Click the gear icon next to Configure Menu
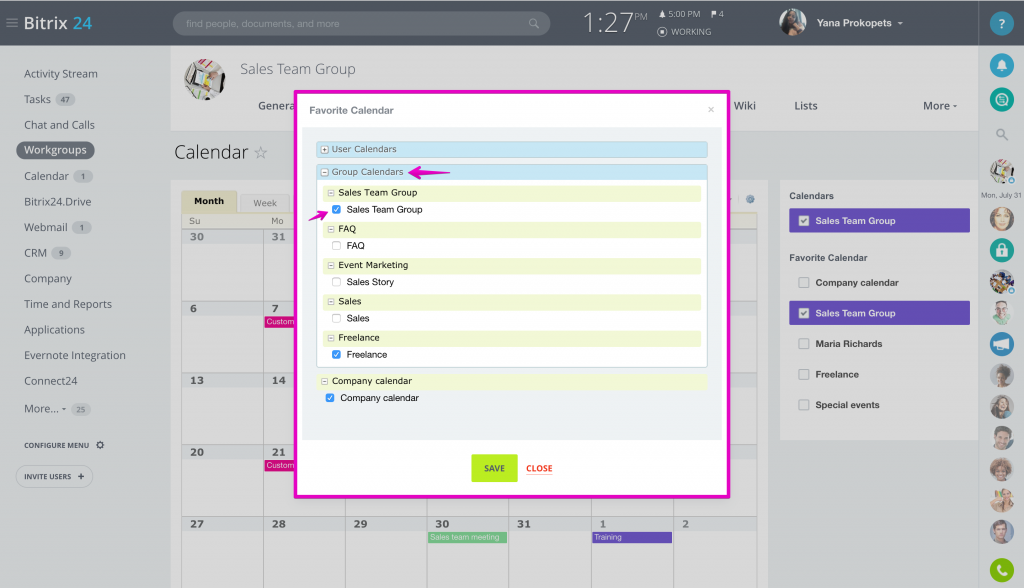The width and height of the screenshot is (1024, 588). 100,445
